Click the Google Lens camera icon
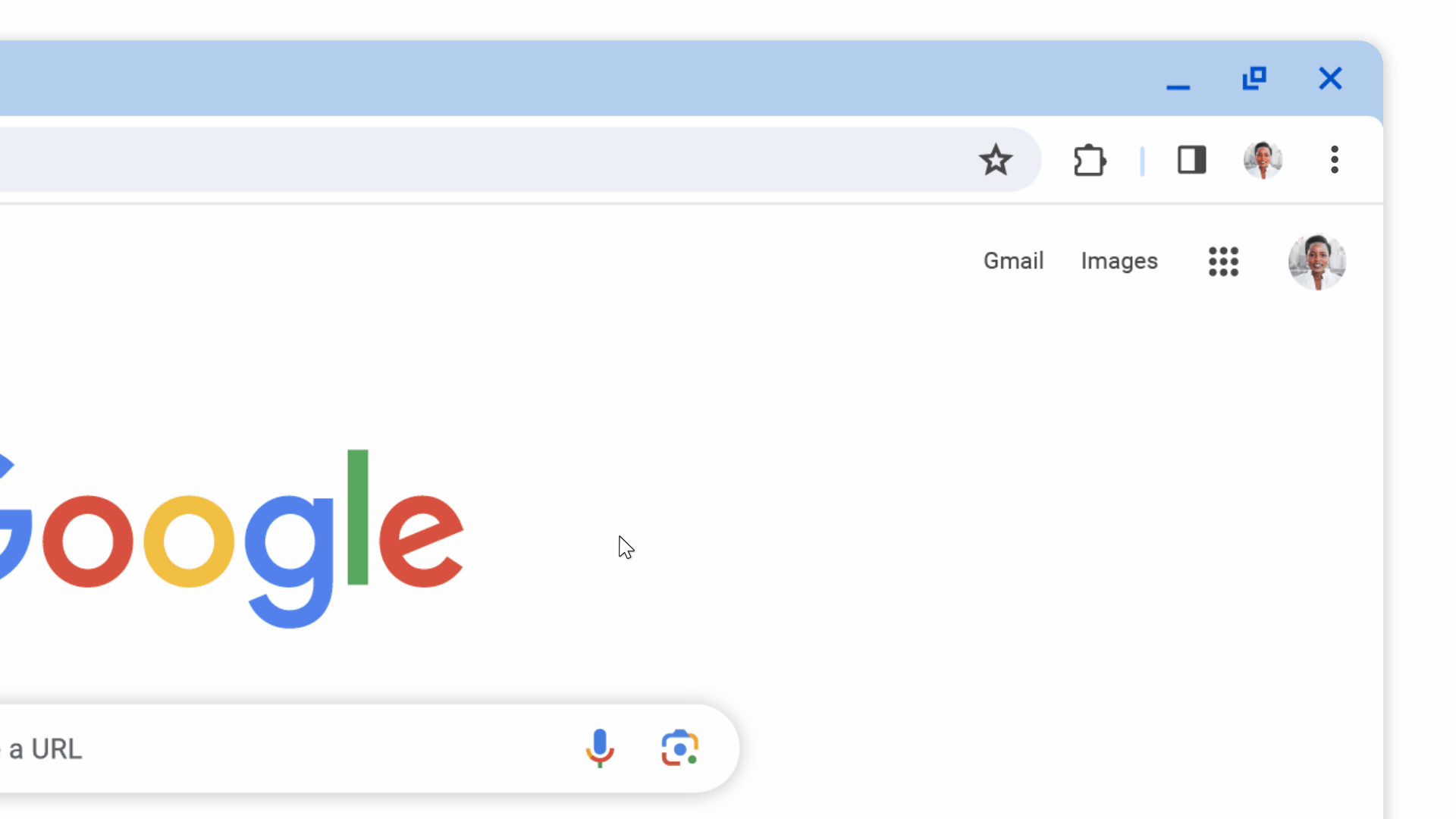1456x819 pixels. pos(680,748)
